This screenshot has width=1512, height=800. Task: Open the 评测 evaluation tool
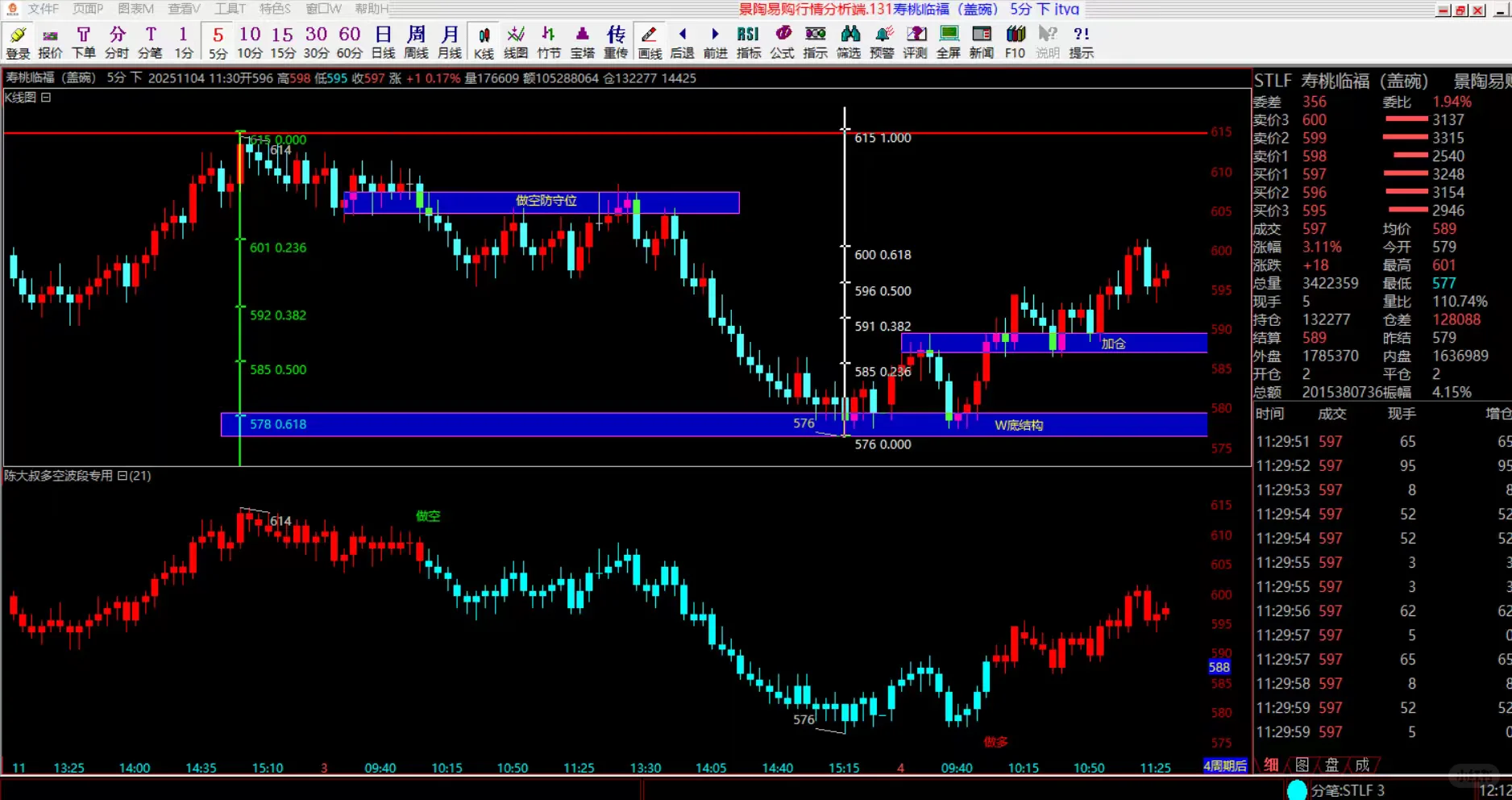[915, 42]
